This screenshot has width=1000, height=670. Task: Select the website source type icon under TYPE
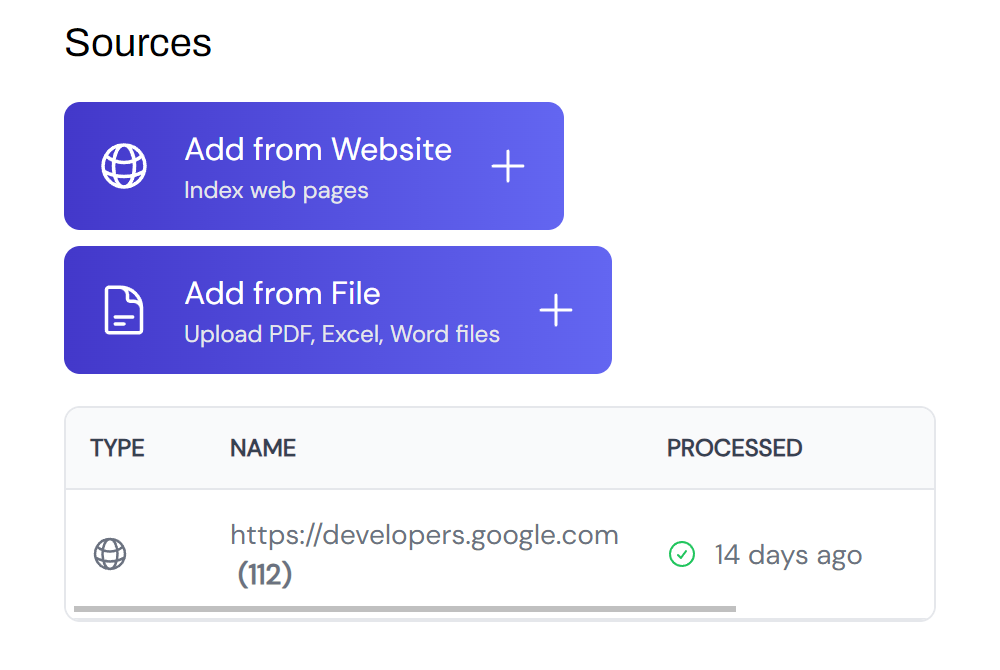click(x=110, y=554)
